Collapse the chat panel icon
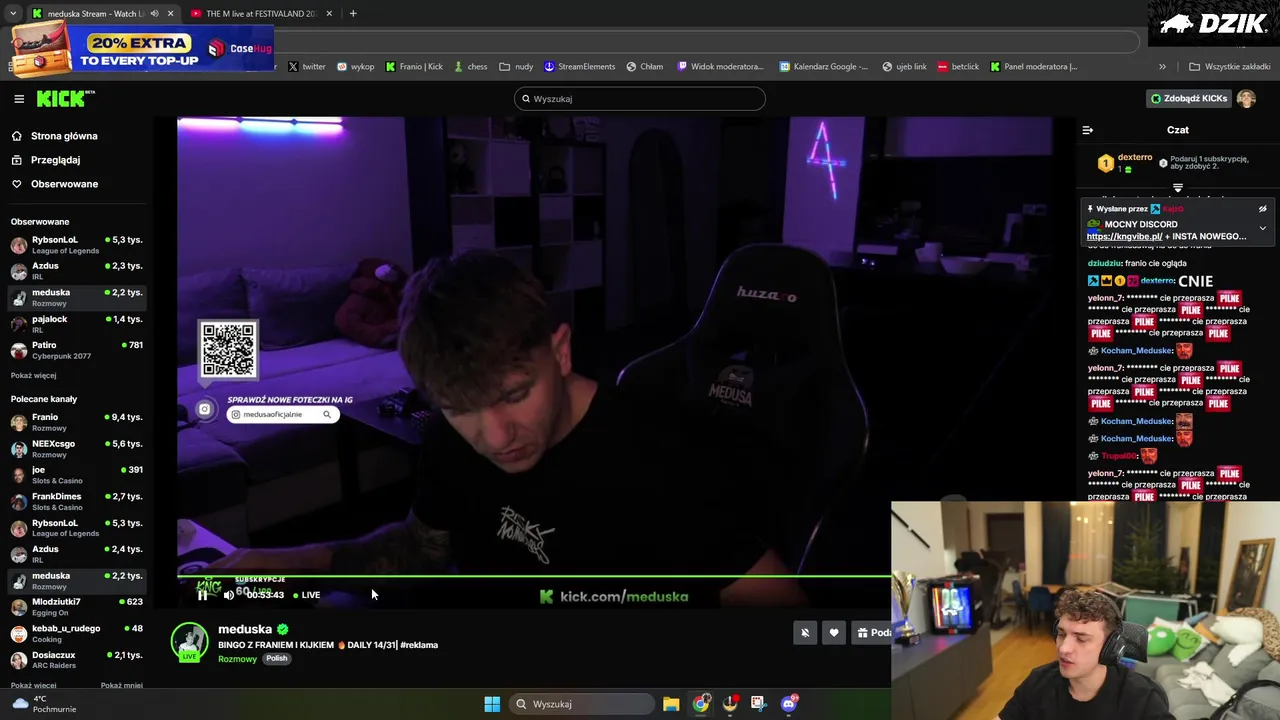 [x=1088, y=130]
